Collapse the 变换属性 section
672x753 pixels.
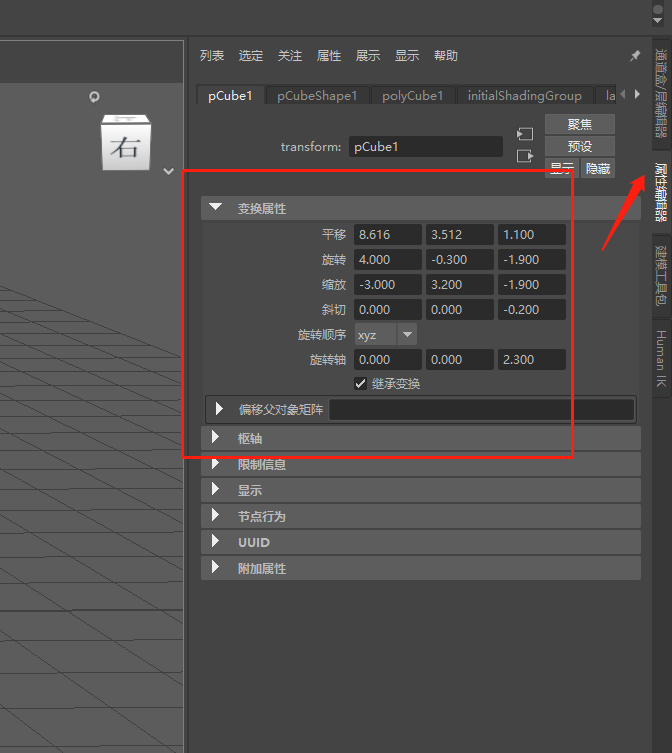pyautogui.click(x=216, y=207)
